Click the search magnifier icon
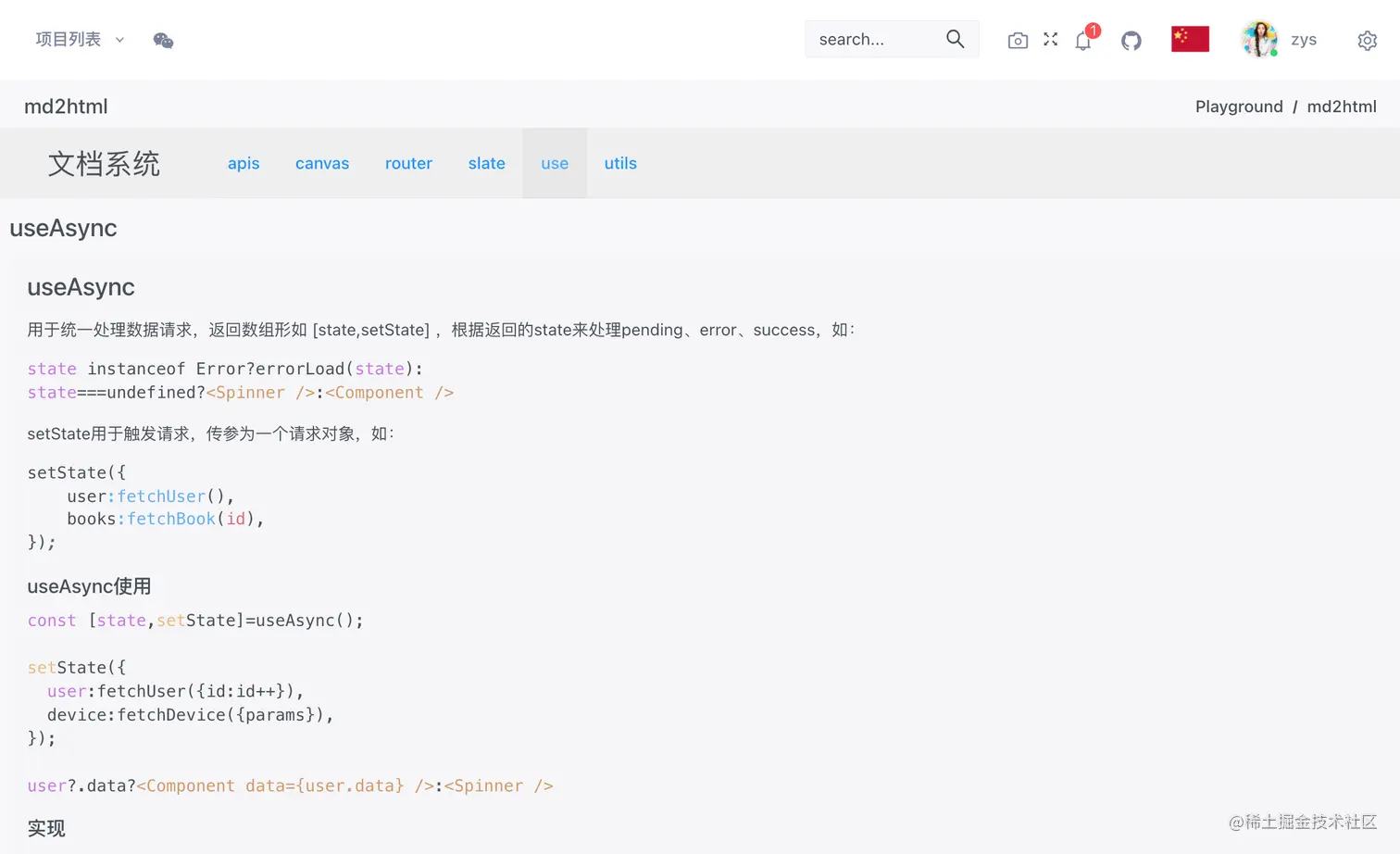Image resolution: width=1400 pixels, height=854 pixels. pos(956,39)
